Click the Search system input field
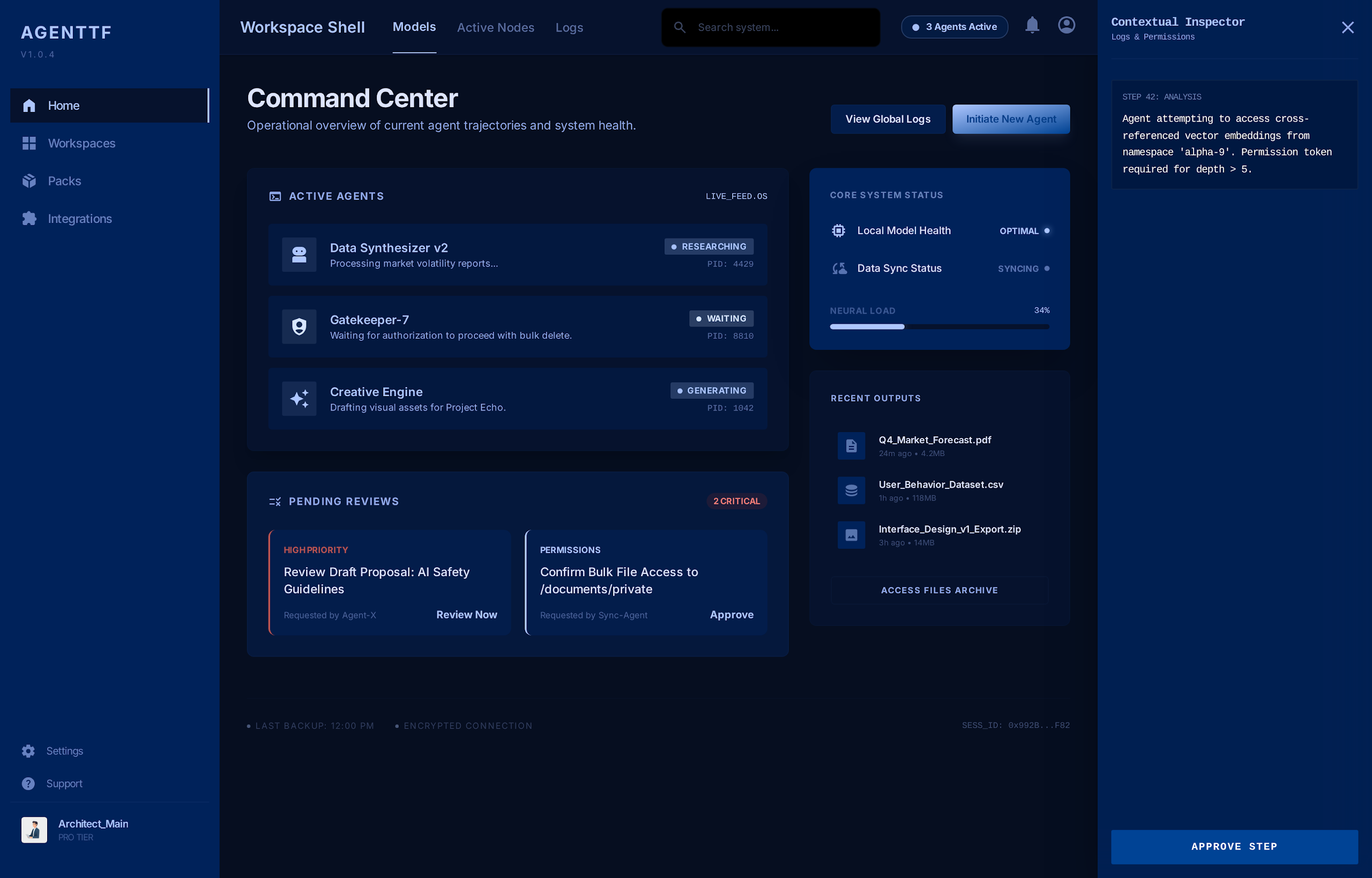The height and width of the screenshot is (878, 1372). (781, 27)
